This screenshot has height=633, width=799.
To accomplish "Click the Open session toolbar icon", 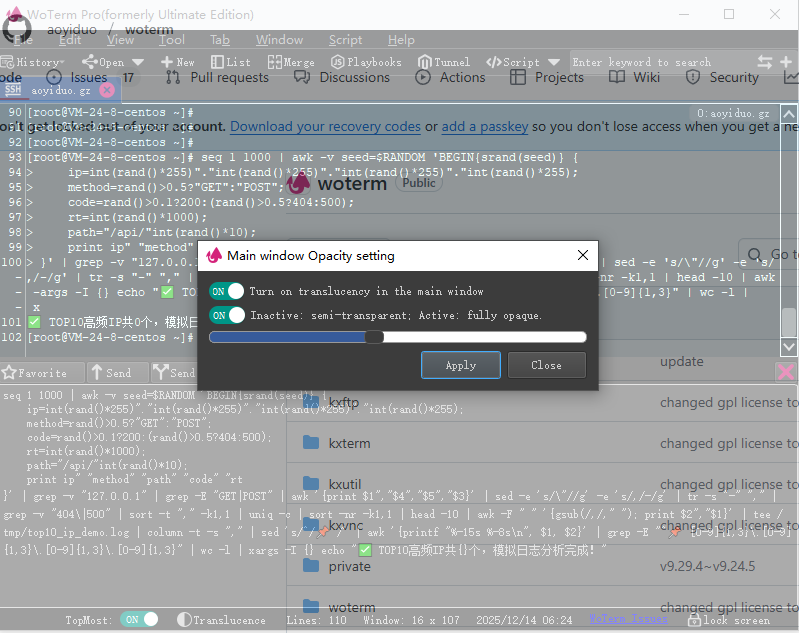I will coord(102,62).
